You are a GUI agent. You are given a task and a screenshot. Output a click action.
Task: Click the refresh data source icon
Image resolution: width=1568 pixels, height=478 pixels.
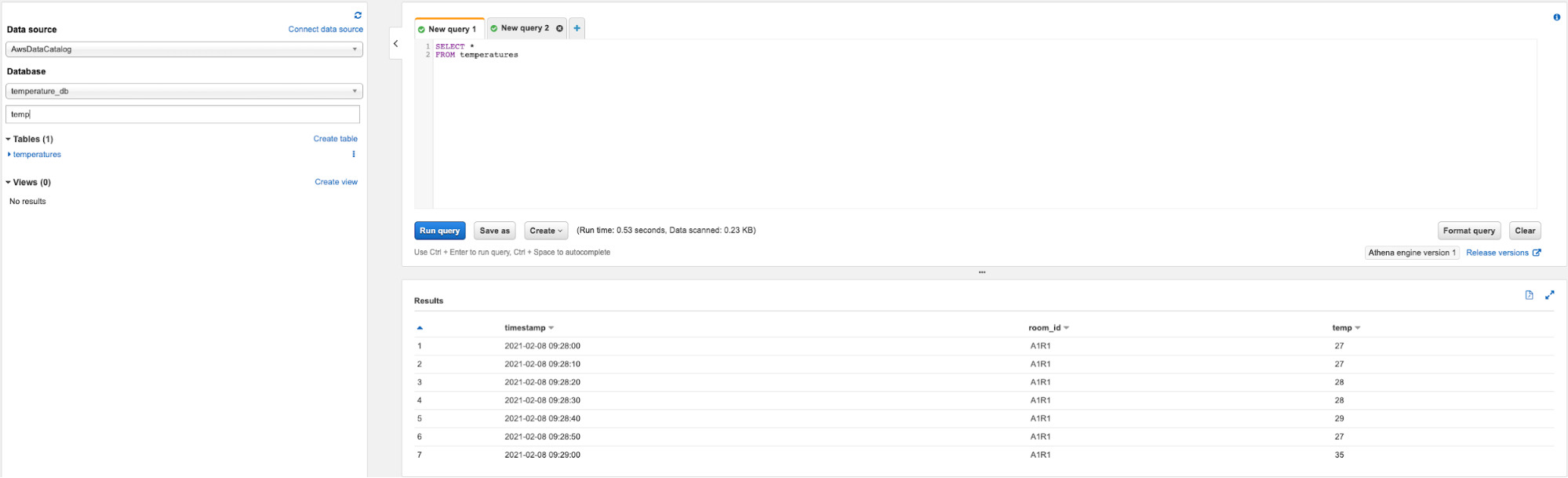click(x=358, y=15)
